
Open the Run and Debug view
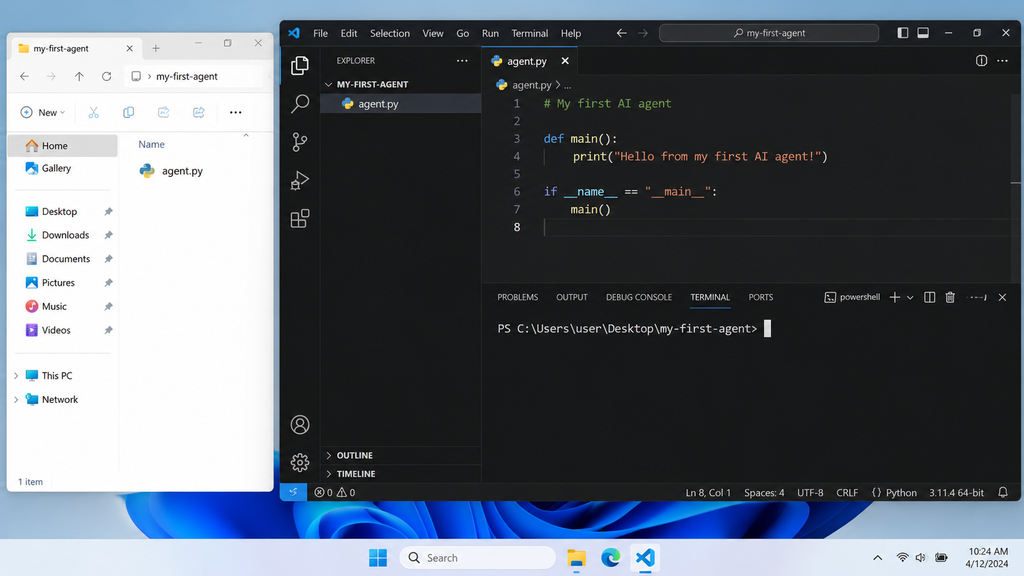(300, 180)
